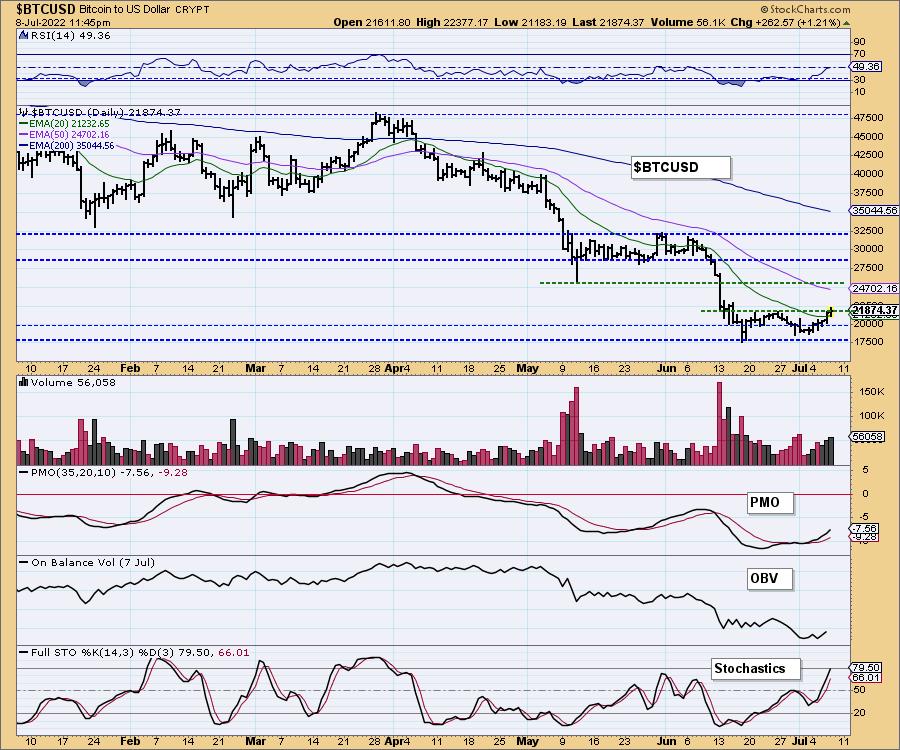Click the Feb label on price chart axis
The width and height of the screenshot is (900, 750).
click(x=130, y=368)
